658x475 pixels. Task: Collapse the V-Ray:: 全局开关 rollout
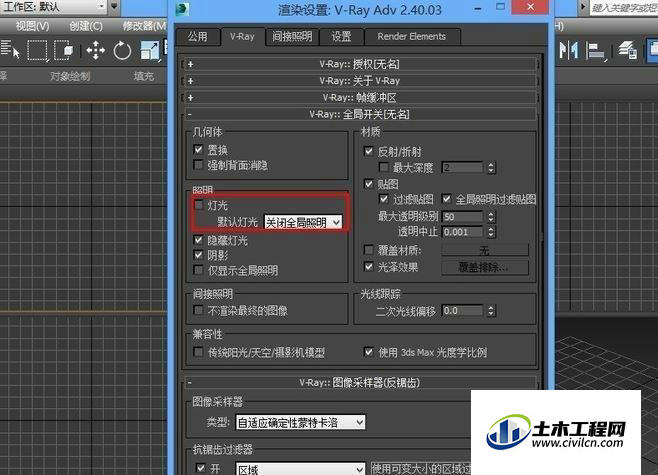359,114
